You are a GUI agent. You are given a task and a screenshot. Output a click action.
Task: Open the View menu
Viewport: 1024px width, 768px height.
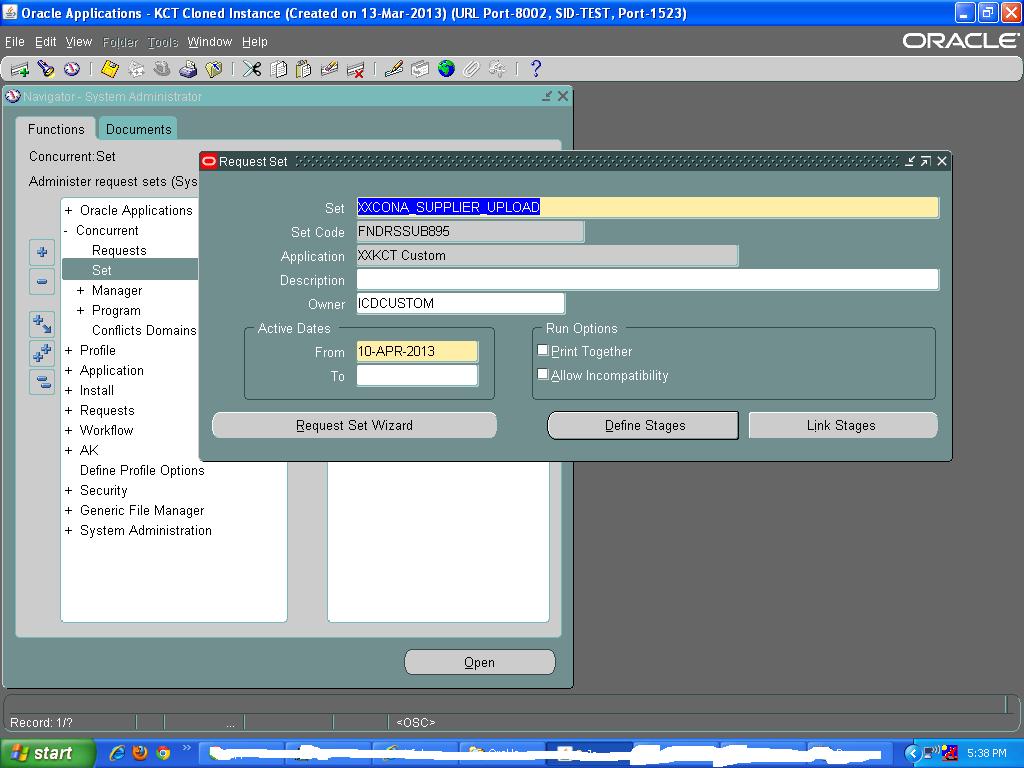78,42
